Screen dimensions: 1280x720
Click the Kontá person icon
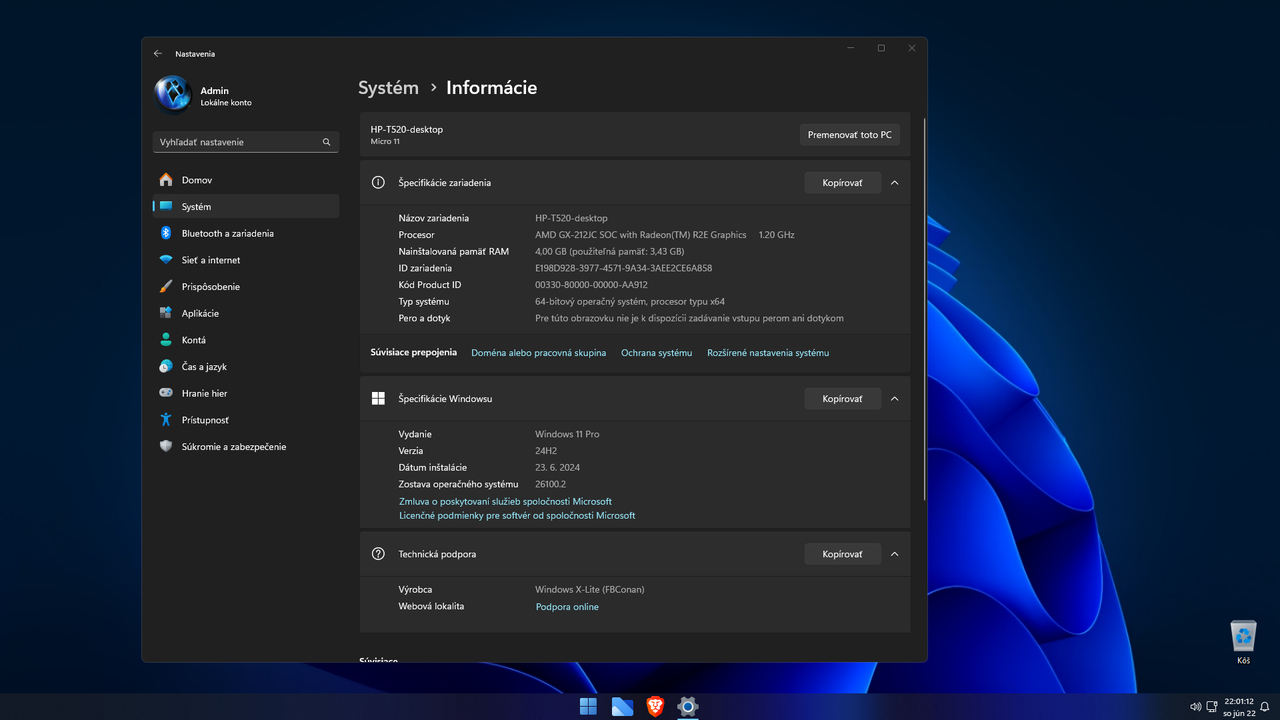(x=166, y=340)
